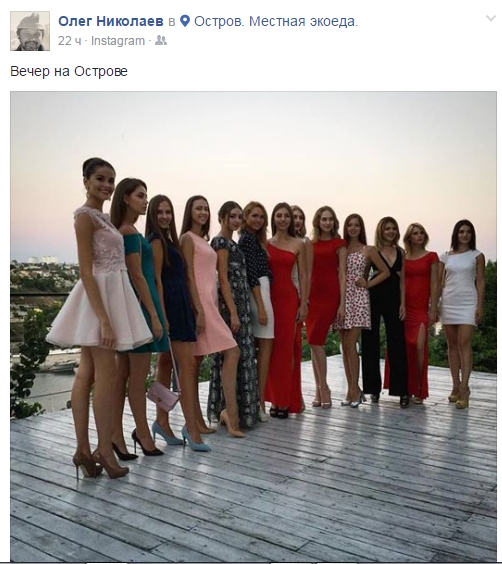Click the Instagram source link
This screenshot has height=564, width=502.
point(118,41)
